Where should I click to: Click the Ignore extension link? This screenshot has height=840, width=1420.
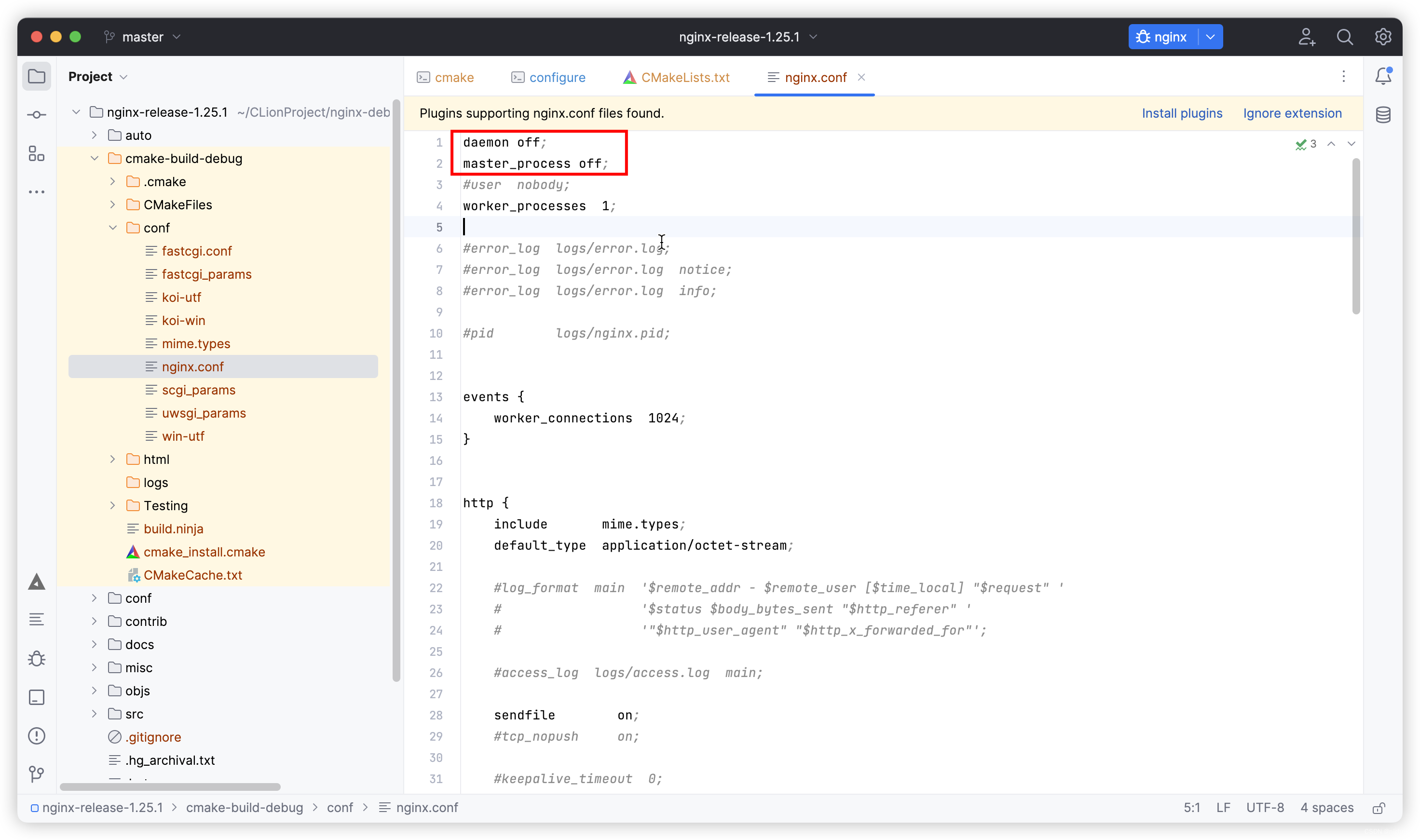[1292, 113]
